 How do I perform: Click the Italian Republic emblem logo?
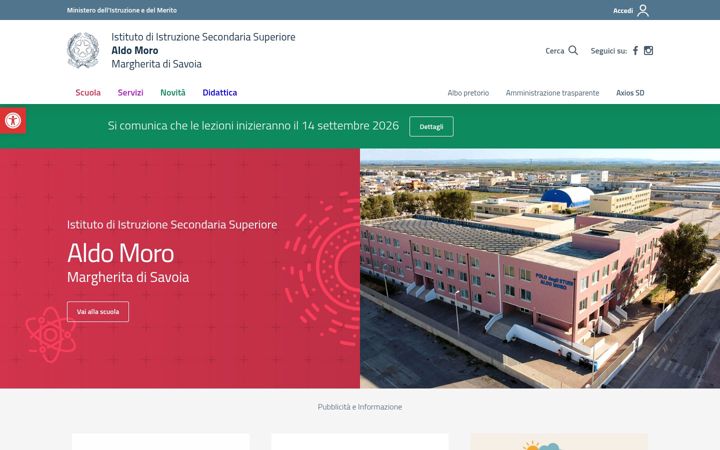tap(83, 50)
